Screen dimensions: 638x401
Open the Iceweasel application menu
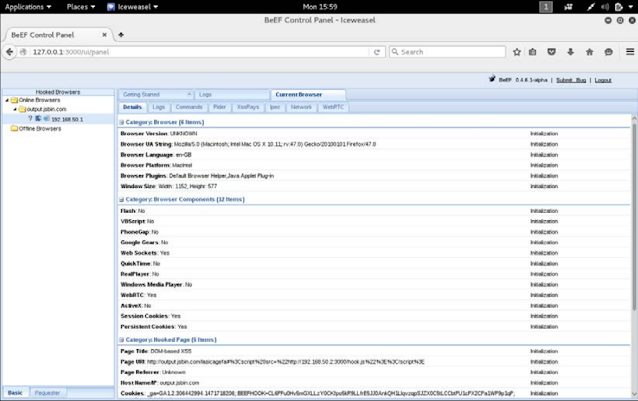(x=133, y=7)
